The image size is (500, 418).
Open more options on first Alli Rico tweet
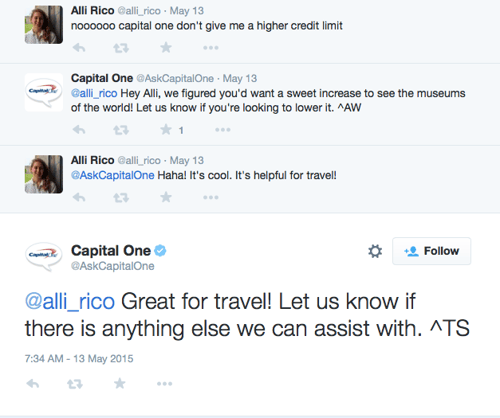[211, 48]
